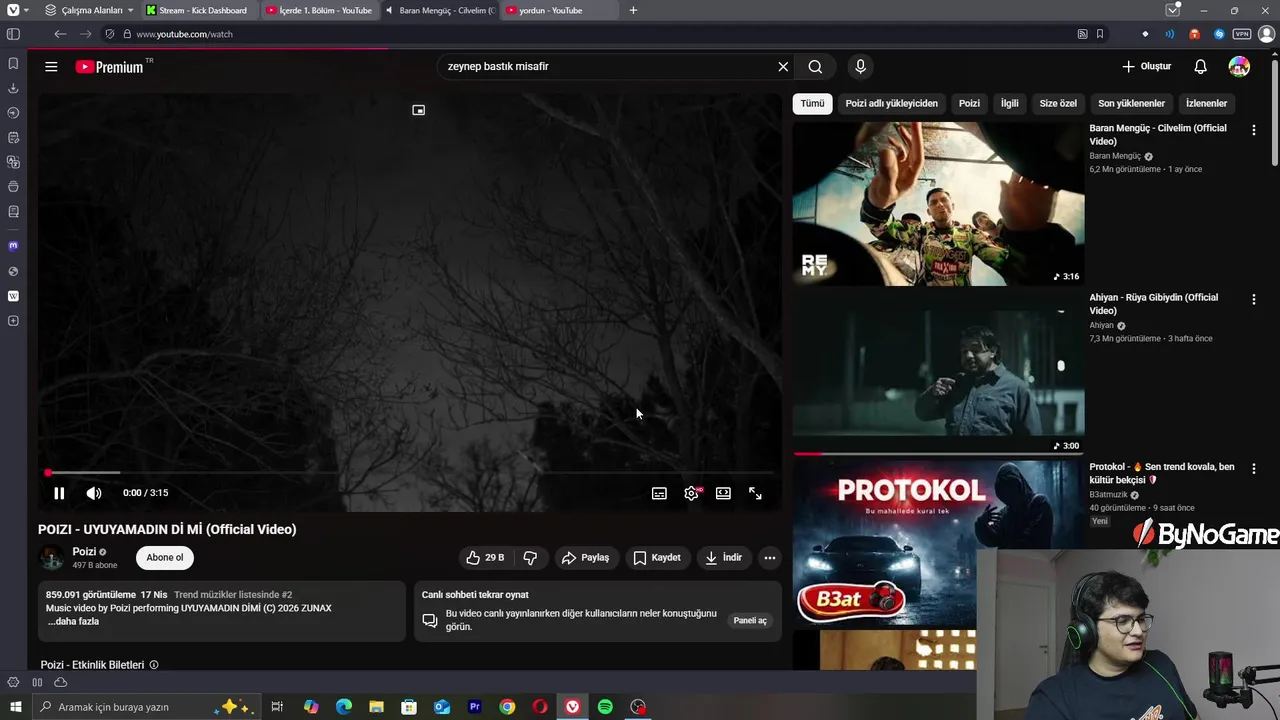This screenshot has height=720, width=1280.
Task: Enter fullscreen on the video player
Action: (755, 493)
